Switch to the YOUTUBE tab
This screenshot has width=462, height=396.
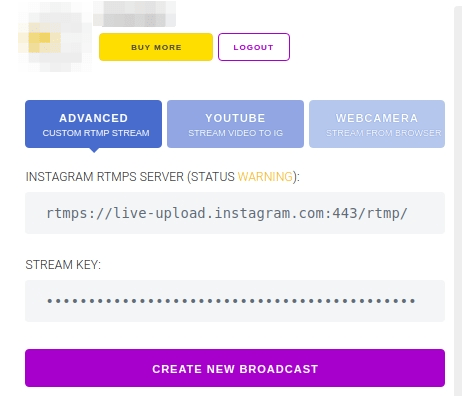[x=235, y=124]
